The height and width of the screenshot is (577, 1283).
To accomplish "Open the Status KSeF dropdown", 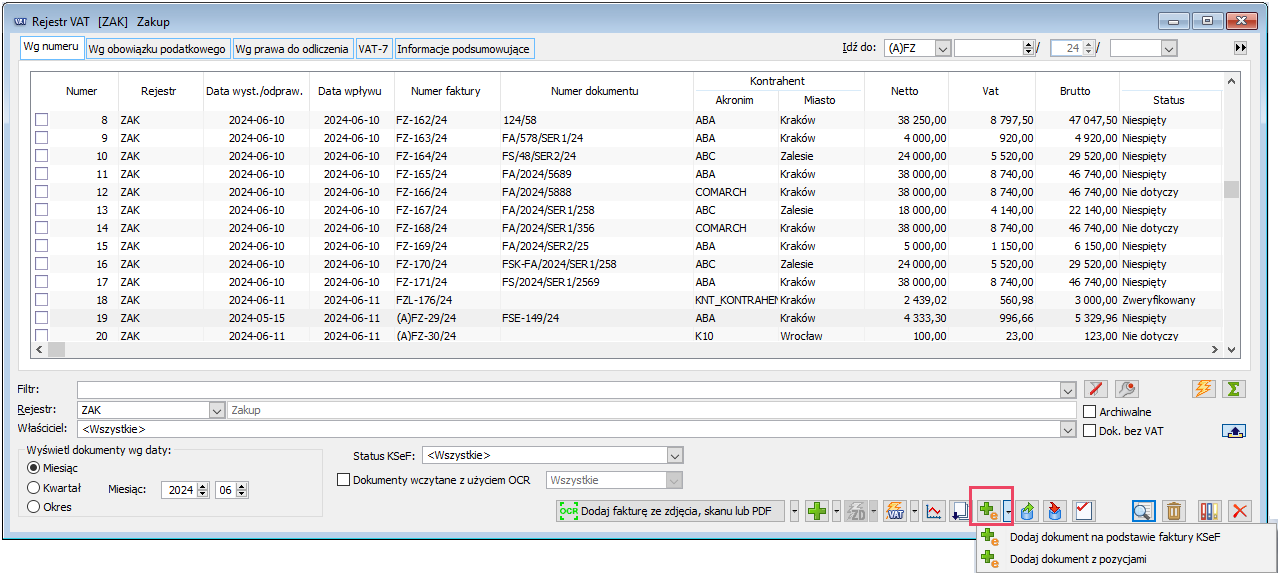I will click(674, 456).
